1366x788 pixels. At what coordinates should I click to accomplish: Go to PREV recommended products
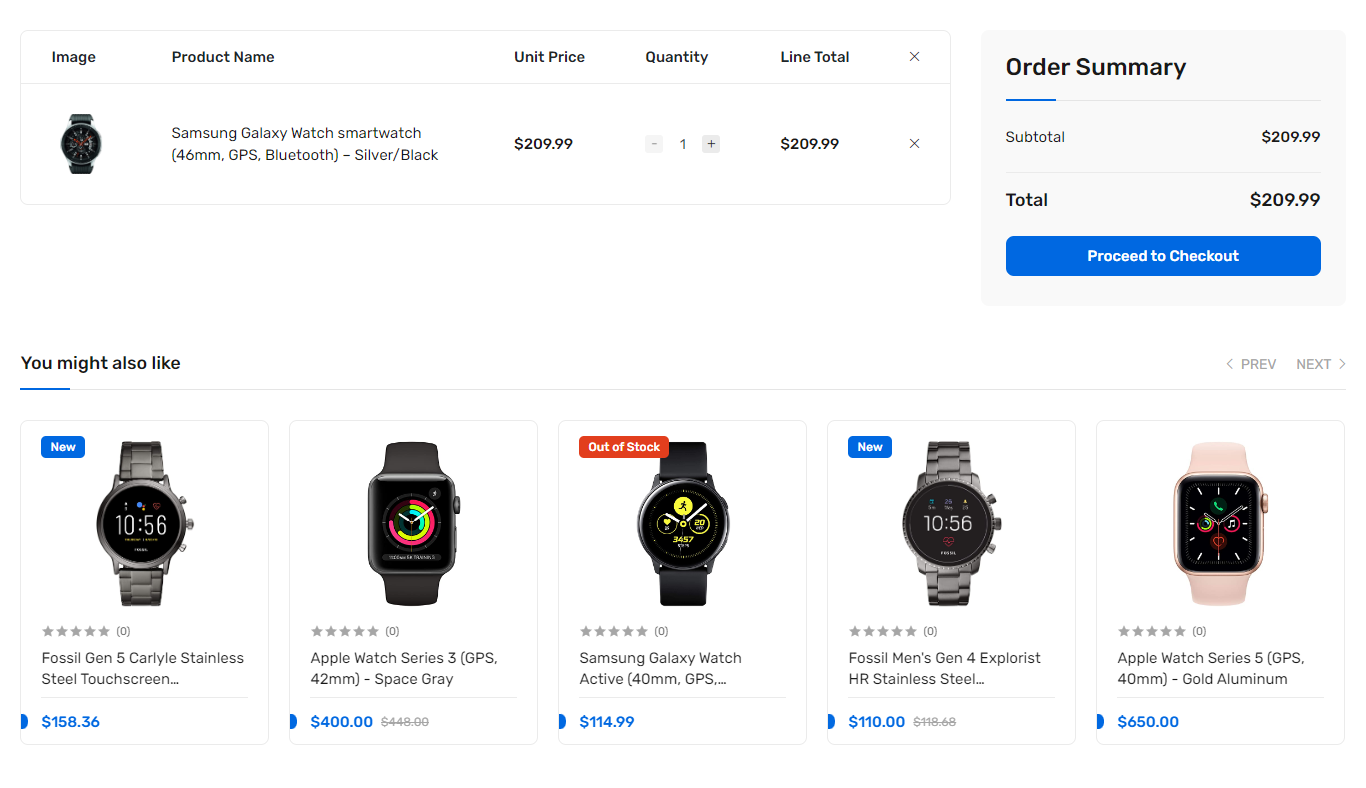[1251, 364]
